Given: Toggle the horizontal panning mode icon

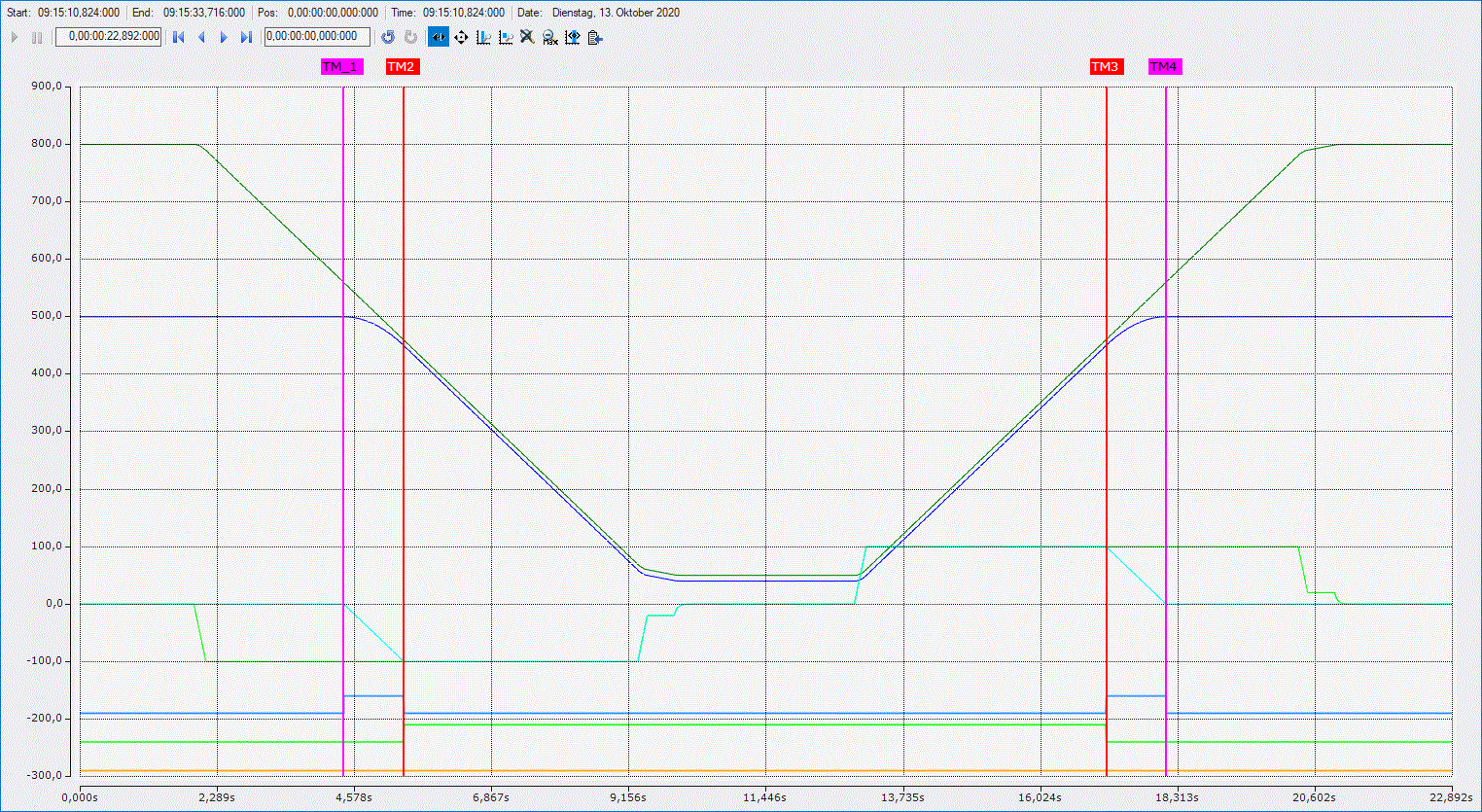Looking at the screenshot, I should [x=439, y=37].
